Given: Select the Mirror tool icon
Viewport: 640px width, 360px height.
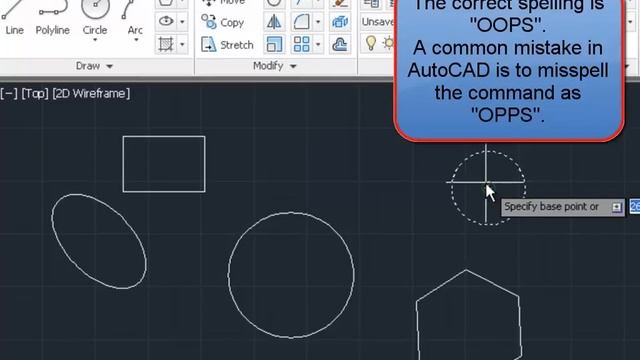Looking at the screenshot, I should pyautogui.click(x=274, y=22).
